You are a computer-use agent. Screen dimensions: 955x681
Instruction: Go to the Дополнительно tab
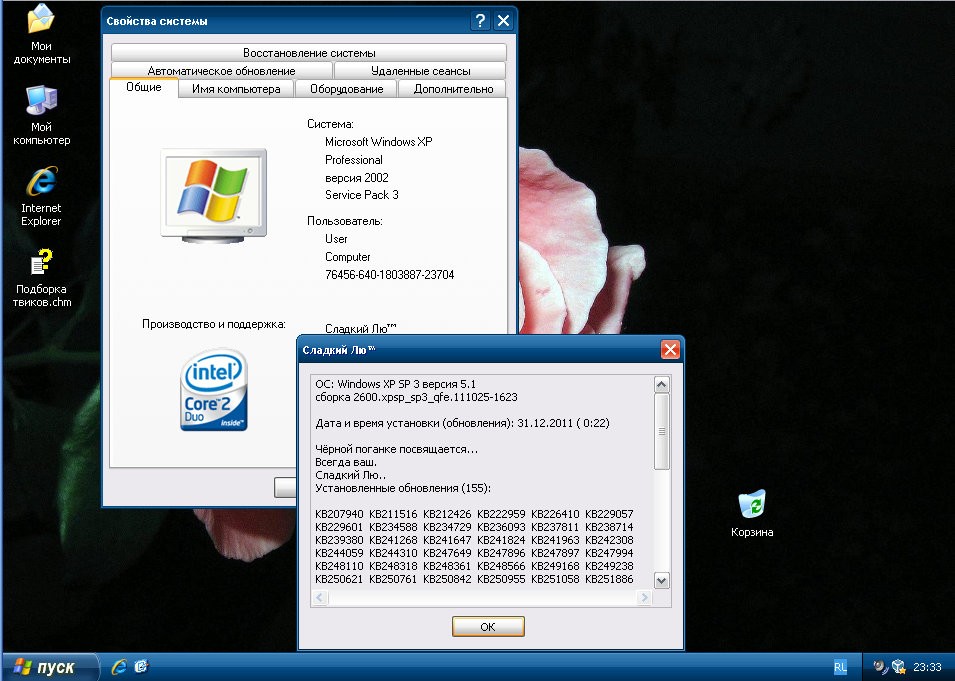(x=453, y=89)
